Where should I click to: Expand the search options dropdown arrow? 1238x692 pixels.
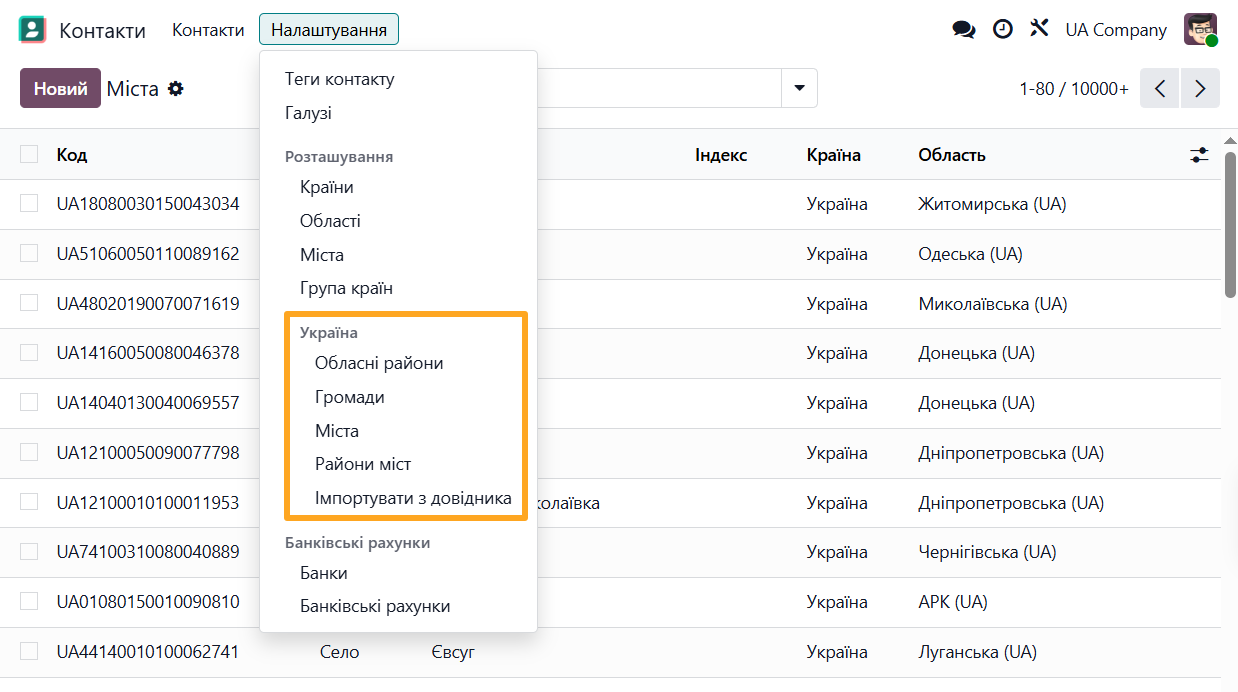pos(799,88)
